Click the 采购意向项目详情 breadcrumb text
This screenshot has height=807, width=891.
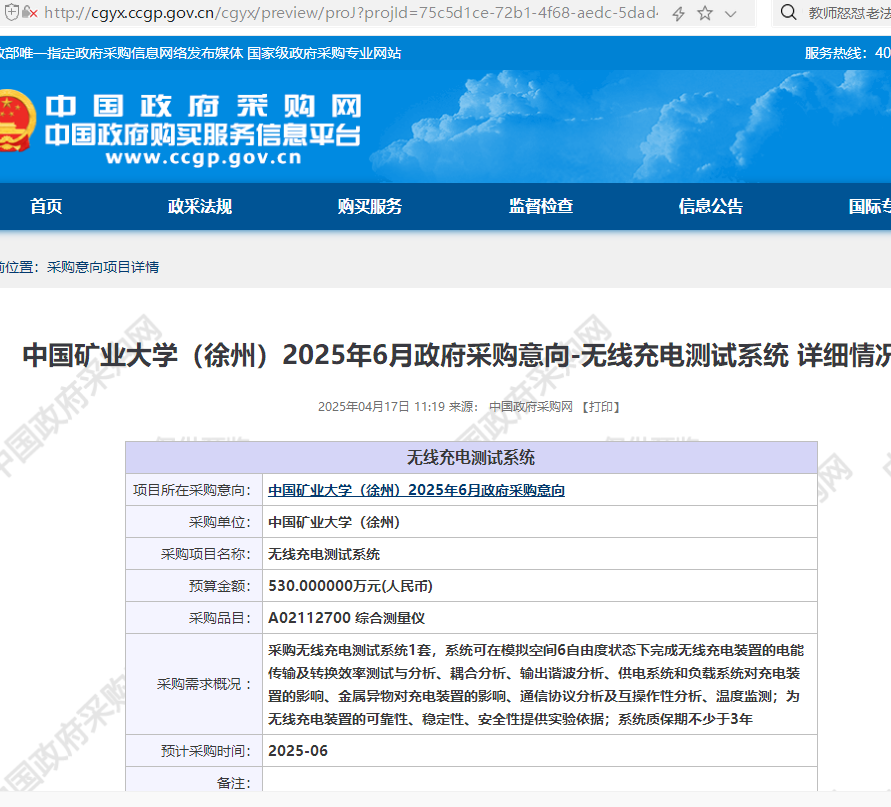coord(103,267)
